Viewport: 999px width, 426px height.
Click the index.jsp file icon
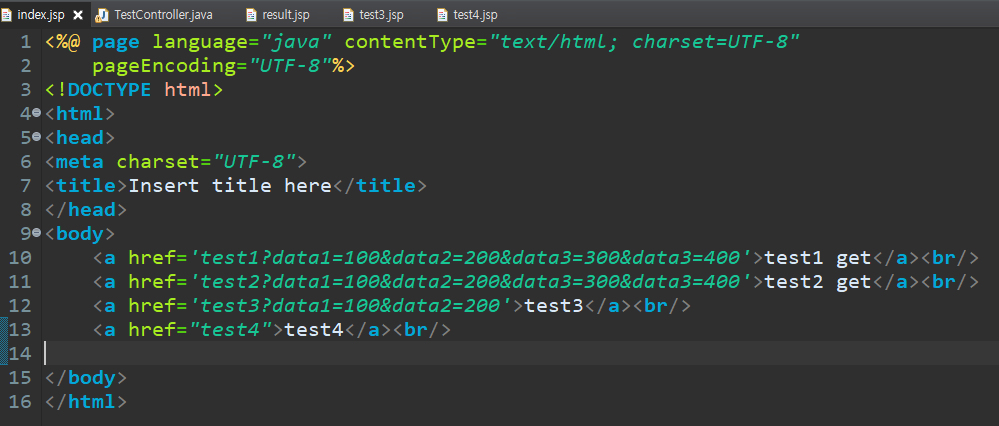(6, 15)
